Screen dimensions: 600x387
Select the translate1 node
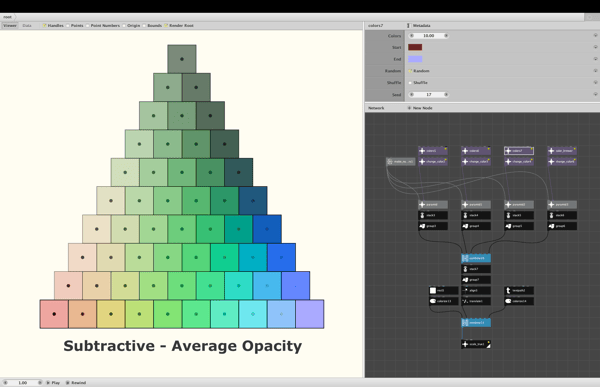(x=476, y=301)
